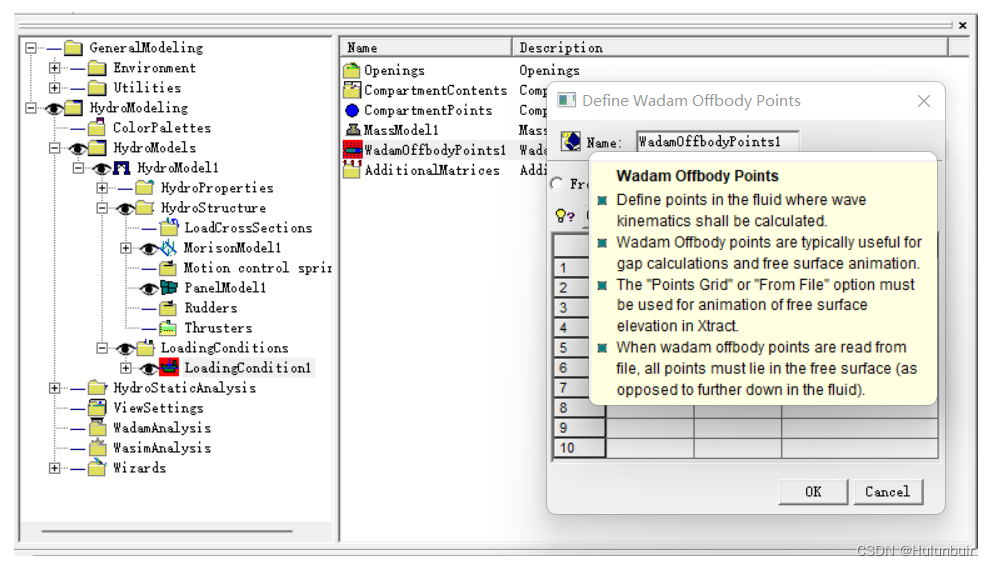
Task: Click the HydroModel1 model icon
Action: point(121,168)
